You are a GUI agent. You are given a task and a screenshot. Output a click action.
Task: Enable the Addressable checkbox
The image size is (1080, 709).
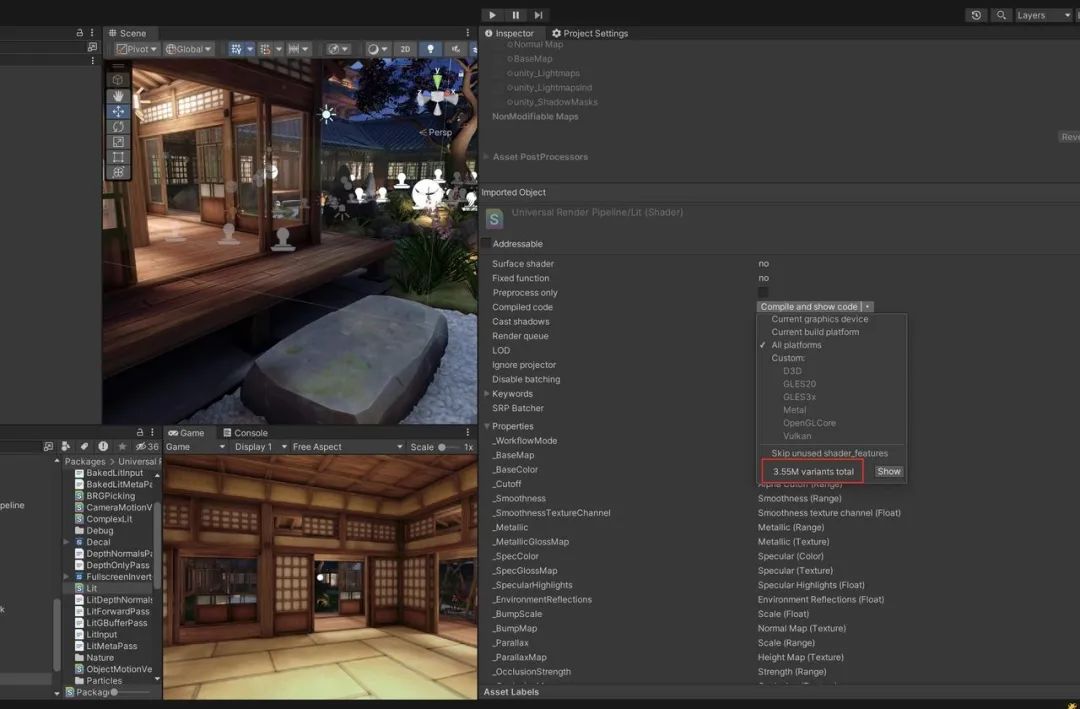[487, 244]
